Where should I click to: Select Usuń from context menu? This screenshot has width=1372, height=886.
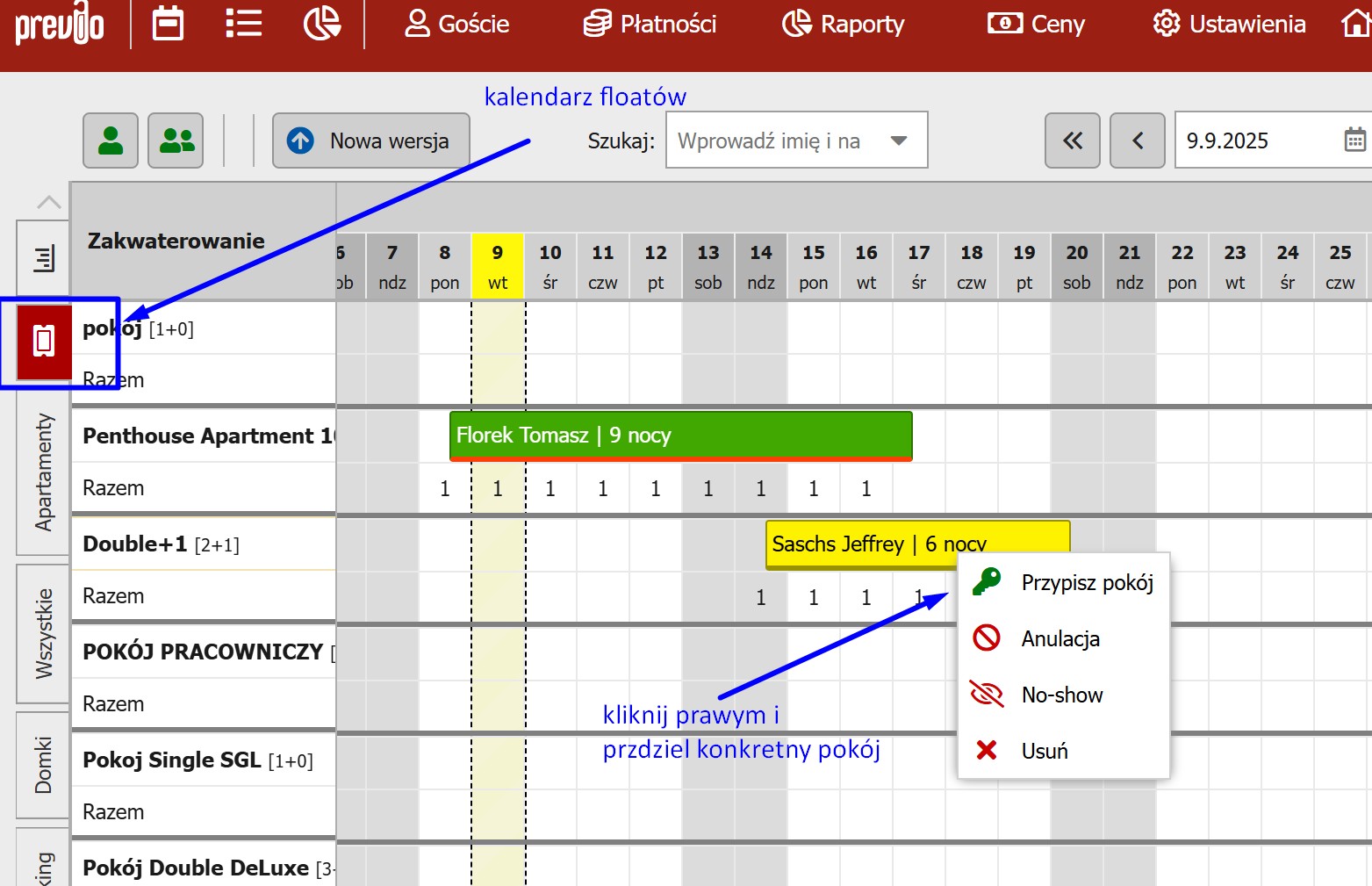tap(1064, 751)
